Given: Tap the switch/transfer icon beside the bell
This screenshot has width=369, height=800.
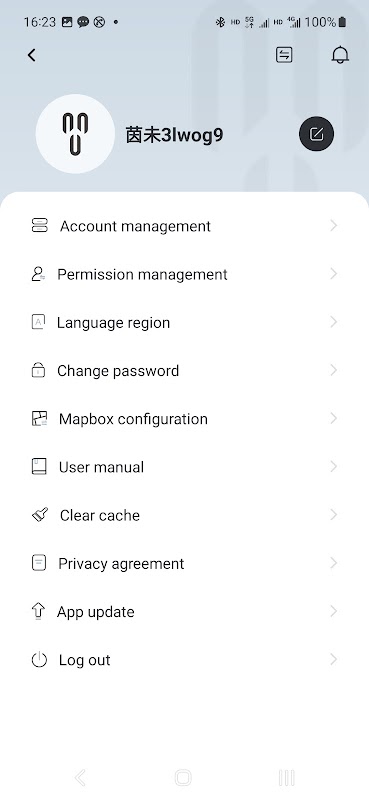Looking at the screenshot, I should pos(284,55).
